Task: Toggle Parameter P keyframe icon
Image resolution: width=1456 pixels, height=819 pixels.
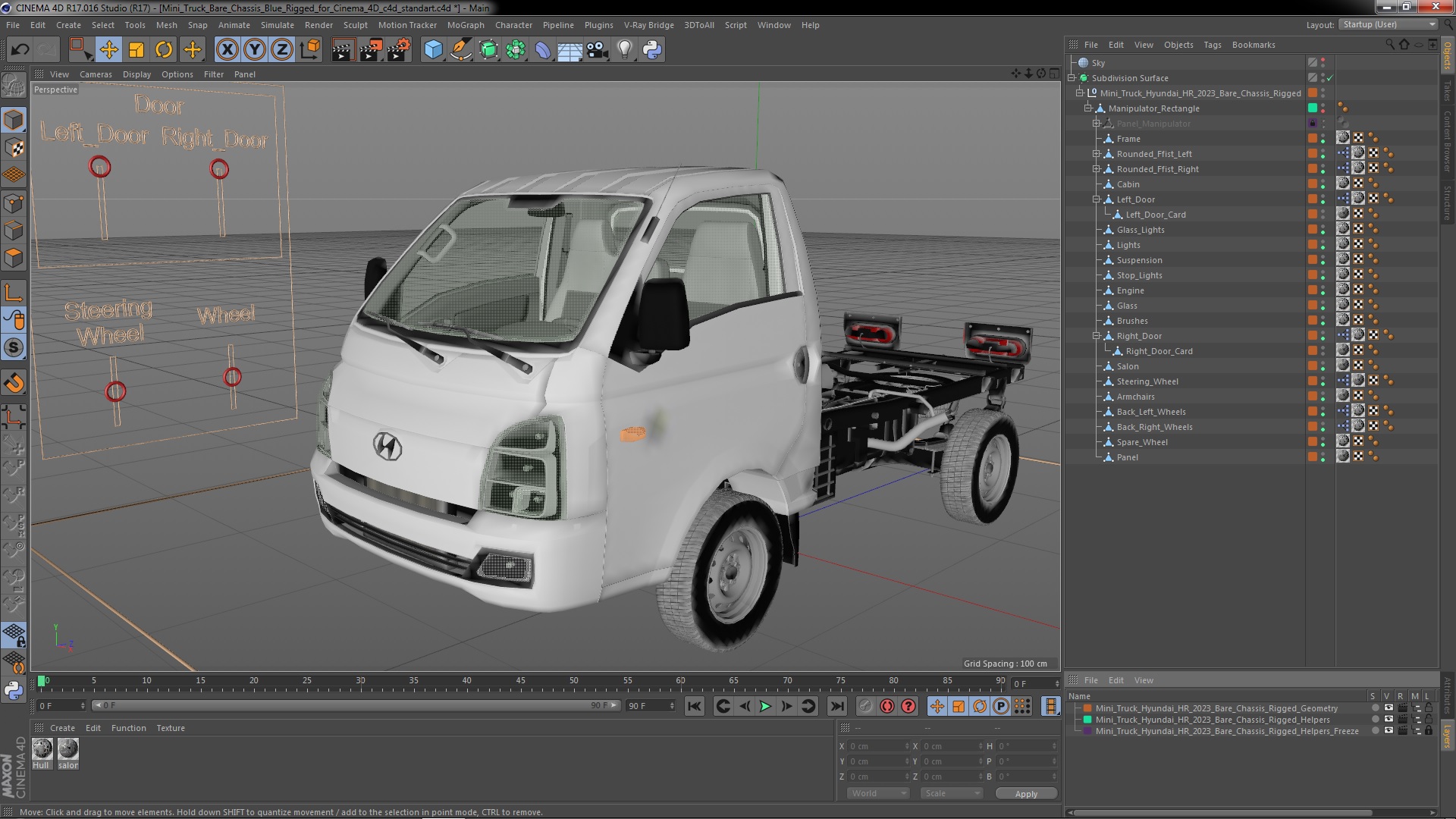Action: point(1001,706)
